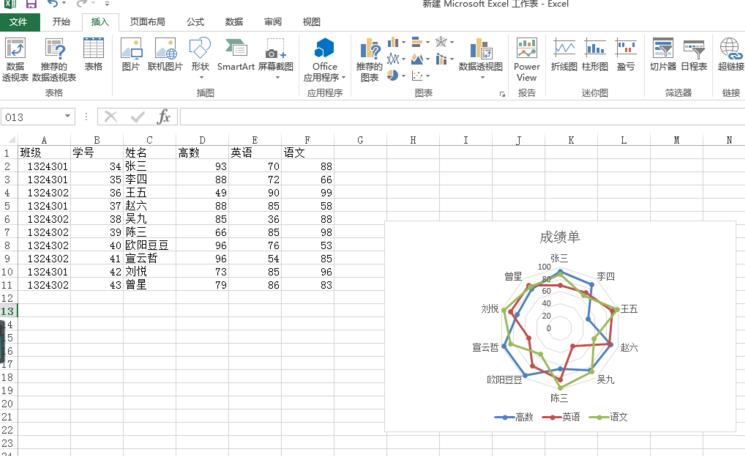Insert a line chart
The height and width of the screenshot is (456, 745).
pyautogui.click(x=396, y=59)
